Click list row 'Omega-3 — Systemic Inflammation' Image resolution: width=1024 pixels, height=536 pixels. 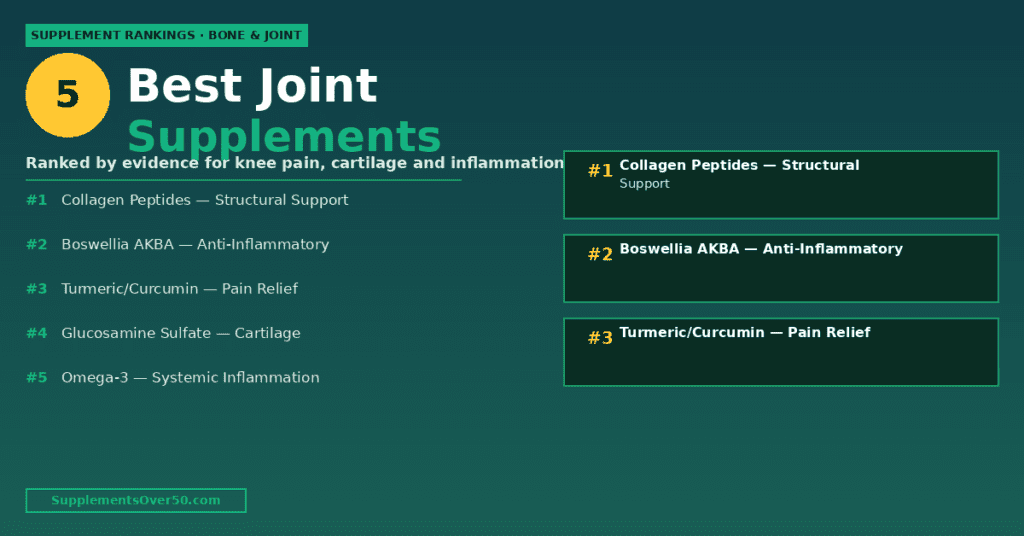173,377
